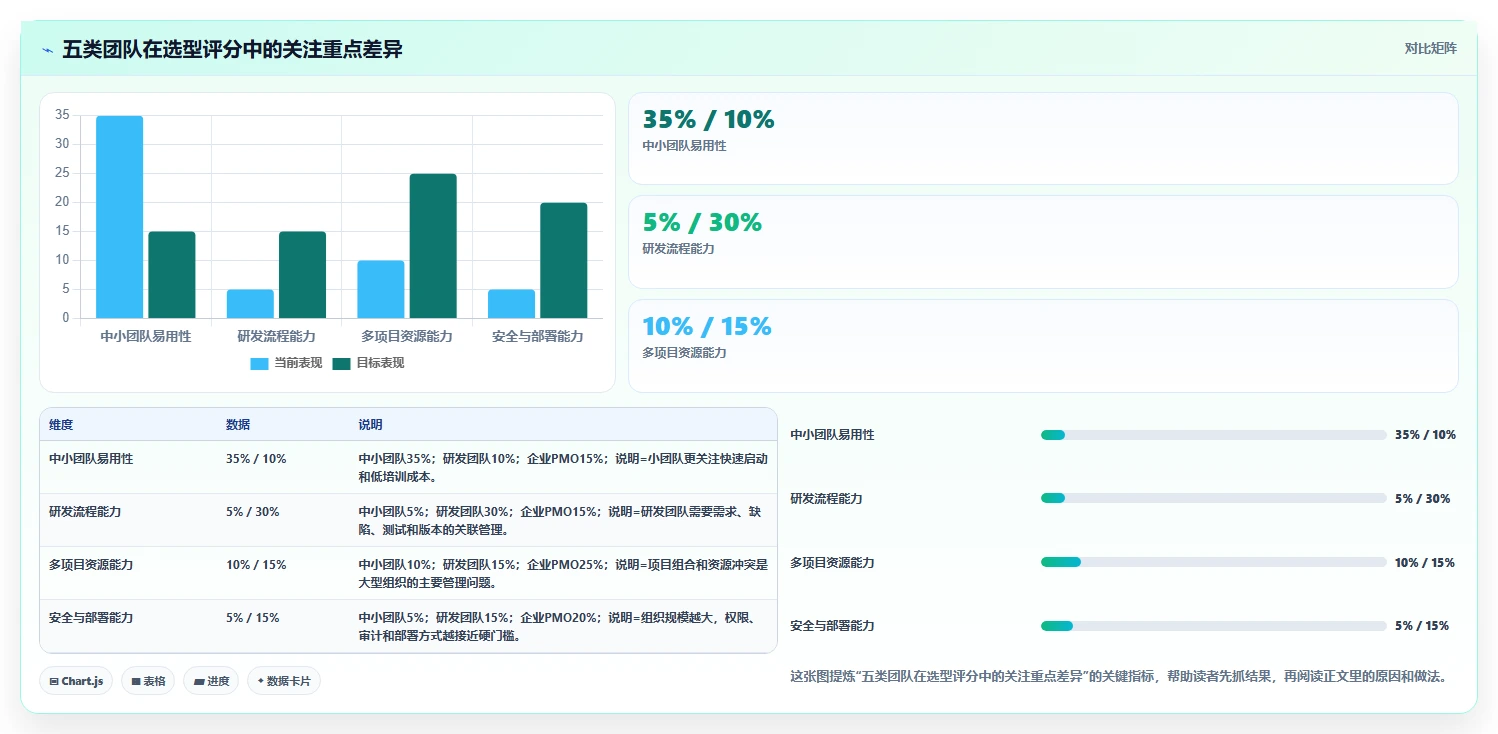Click the 数据卡片 tag chip
This screenshot has width=1498, height=734.
(x=284, y=681)
